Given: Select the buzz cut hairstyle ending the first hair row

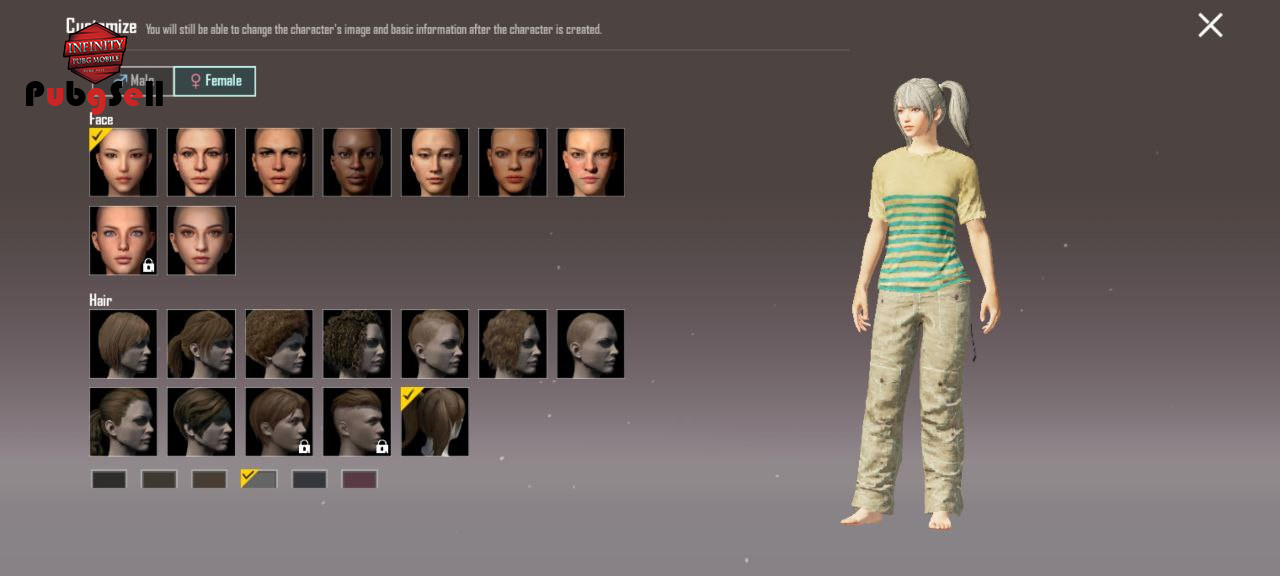Looking at the screenshot, I should point(591,344).
